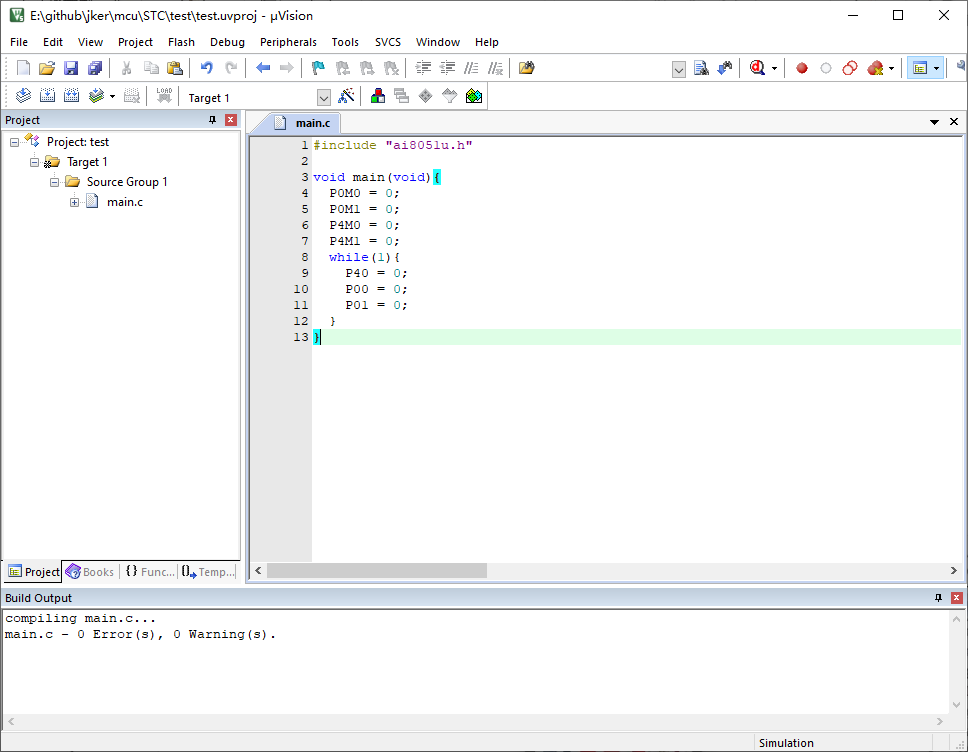Open Options for Target (magic wand)

click(347, 96)
